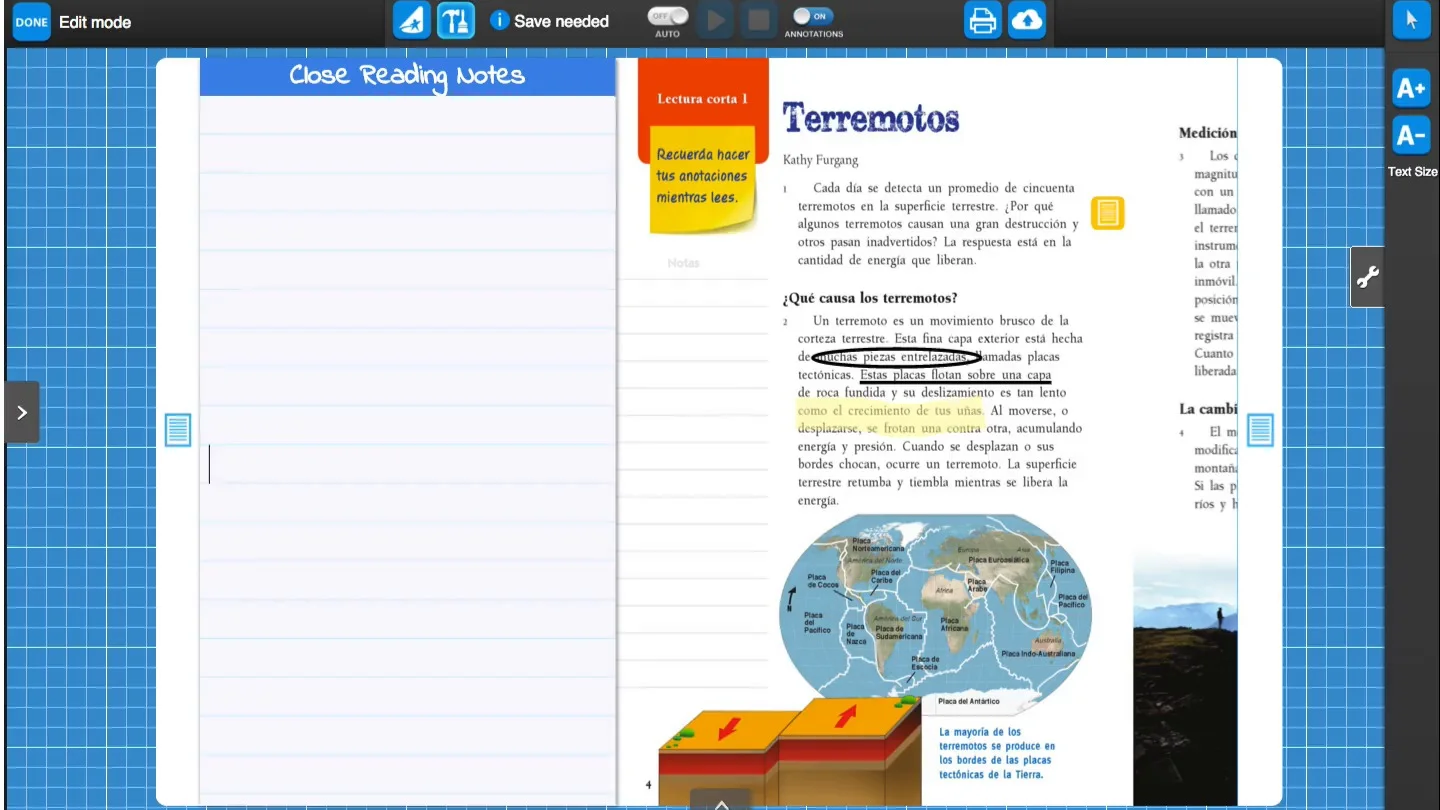Click the DONE button to exit edit mode
The image size is (1440, 810).
pos(31,22)
